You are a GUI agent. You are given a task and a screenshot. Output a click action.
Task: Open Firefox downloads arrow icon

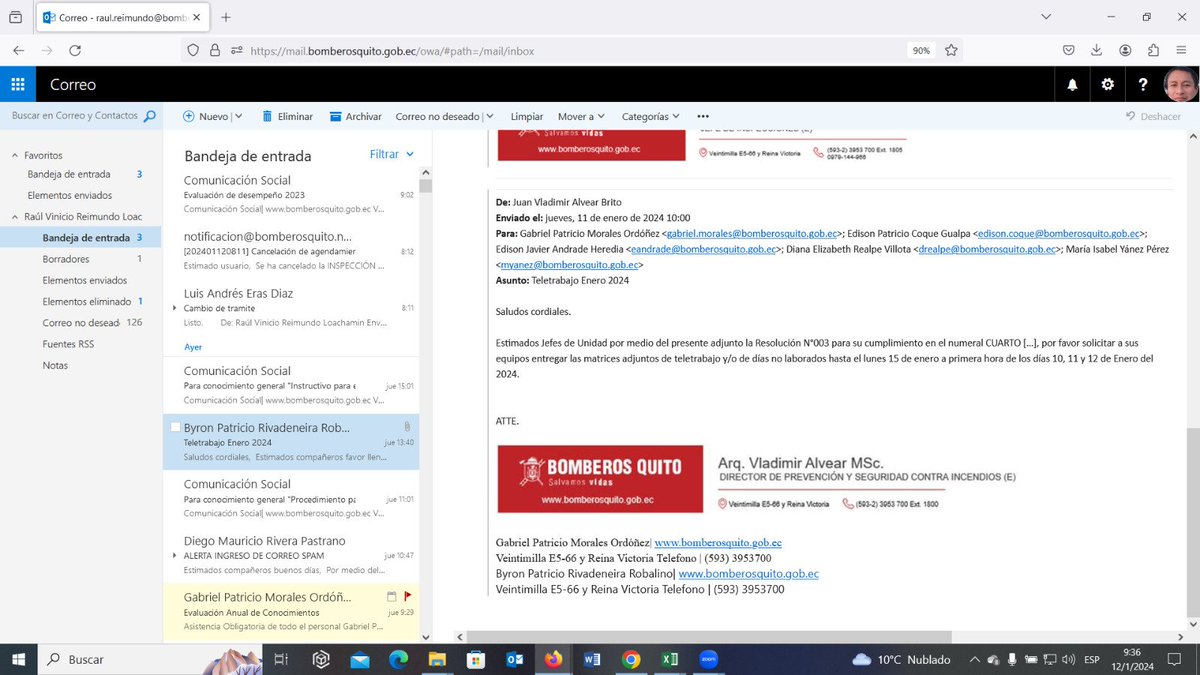(x=1097, y=50)
